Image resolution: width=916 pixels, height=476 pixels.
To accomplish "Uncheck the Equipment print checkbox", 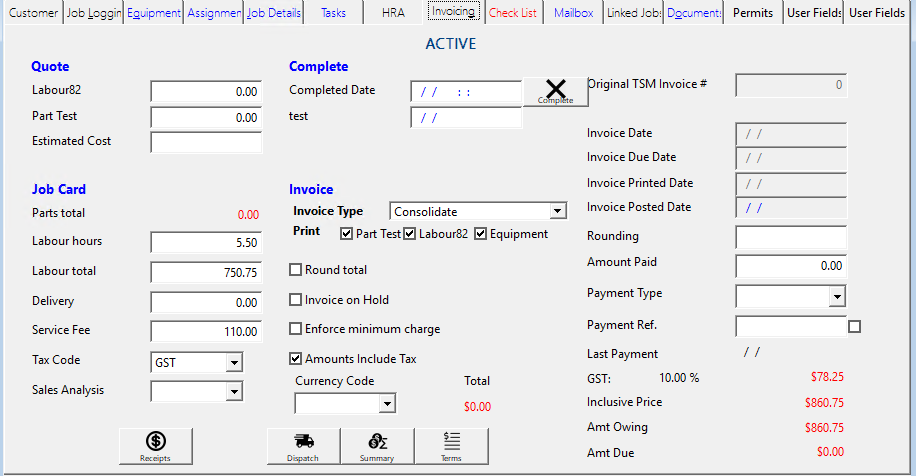I will pos(481,234).
